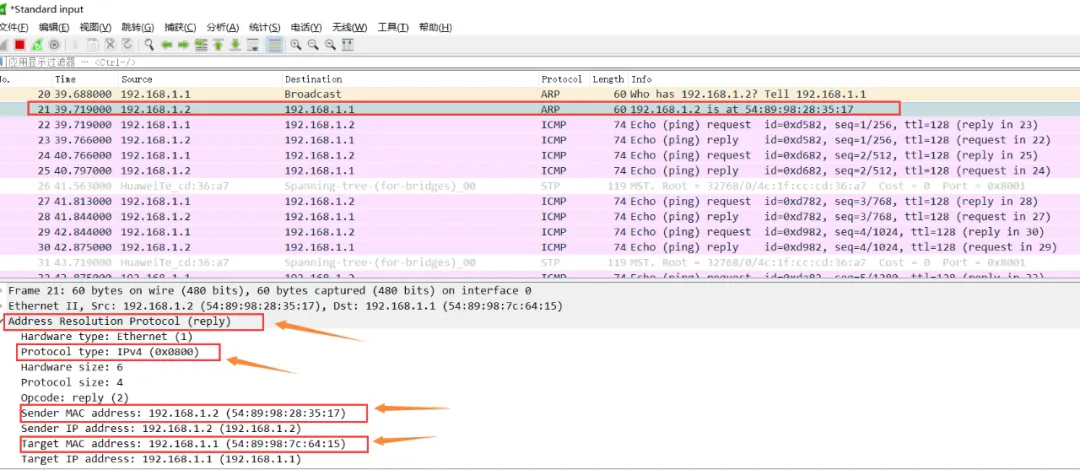Image resolution: width=1080 pixels, height=470 pixels.
Task: Stop the running packet capture
Action: pos(20,45)
